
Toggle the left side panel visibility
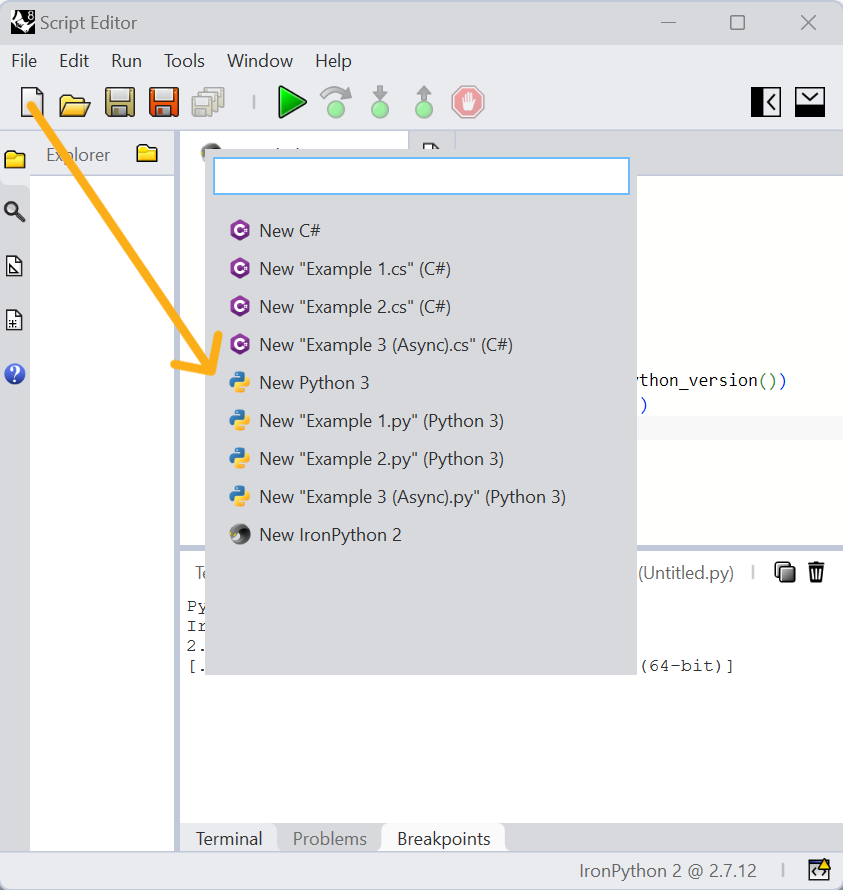766,102
